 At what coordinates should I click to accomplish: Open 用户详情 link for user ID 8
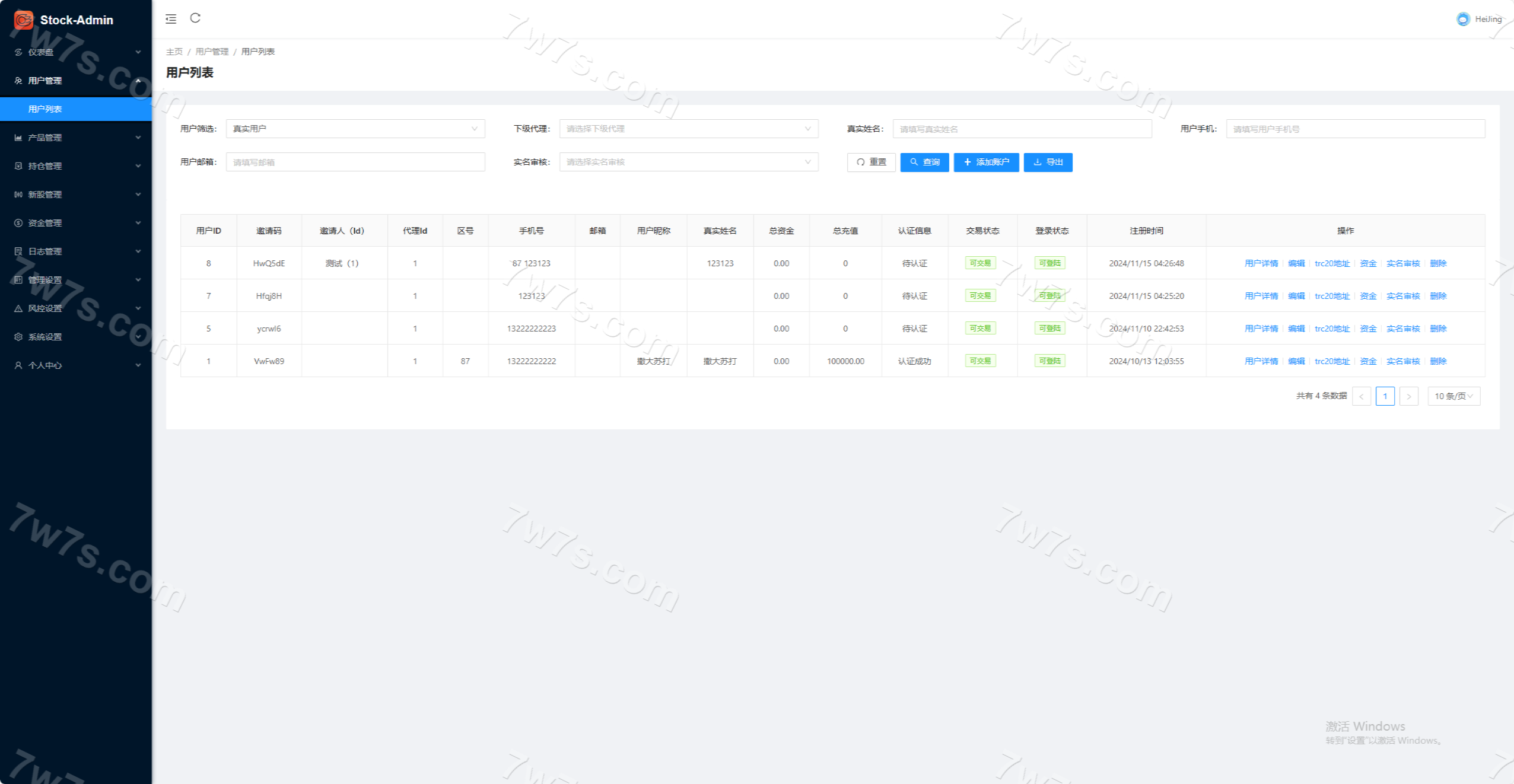coord(1261,263)
